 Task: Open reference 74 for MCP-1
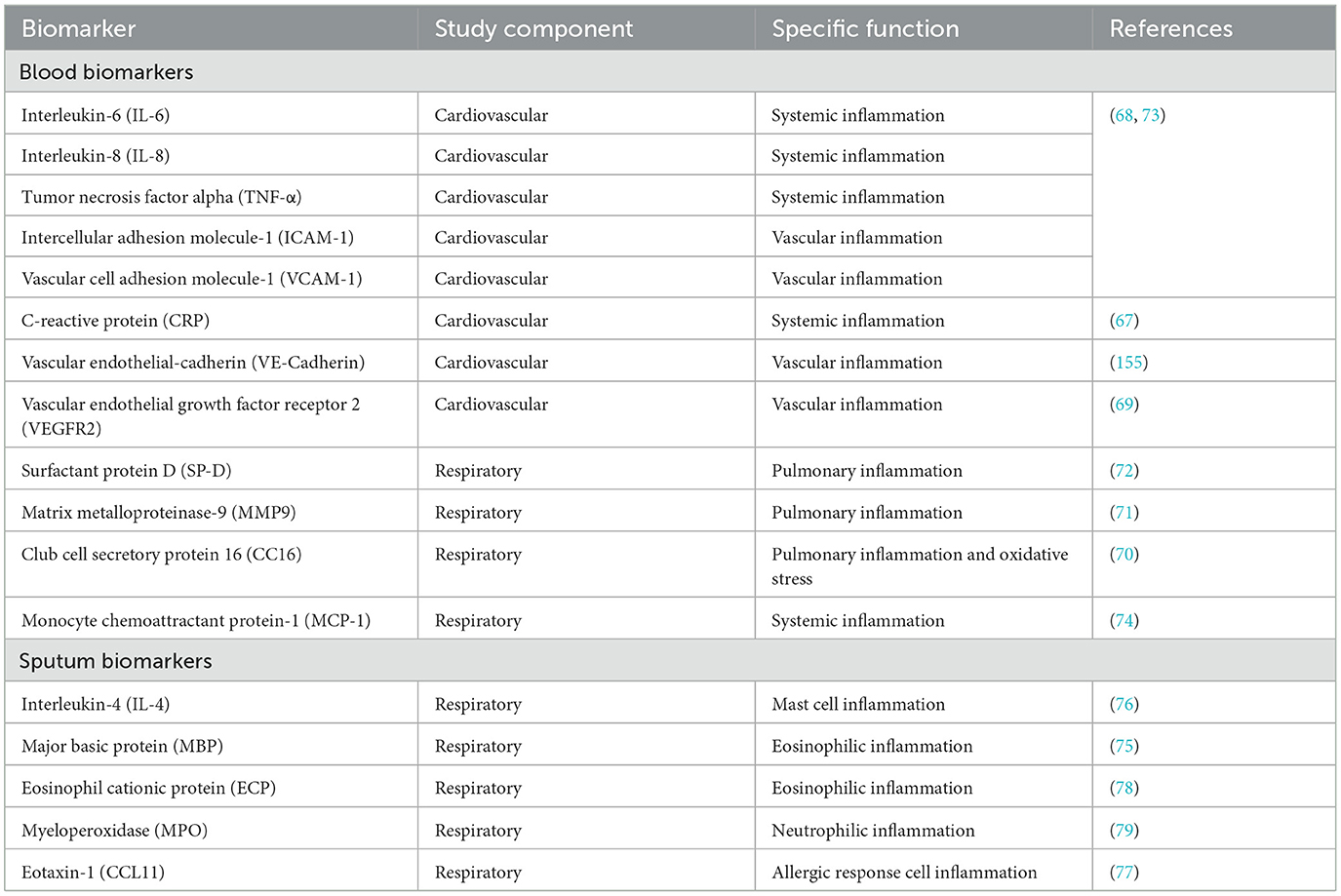1124,621
